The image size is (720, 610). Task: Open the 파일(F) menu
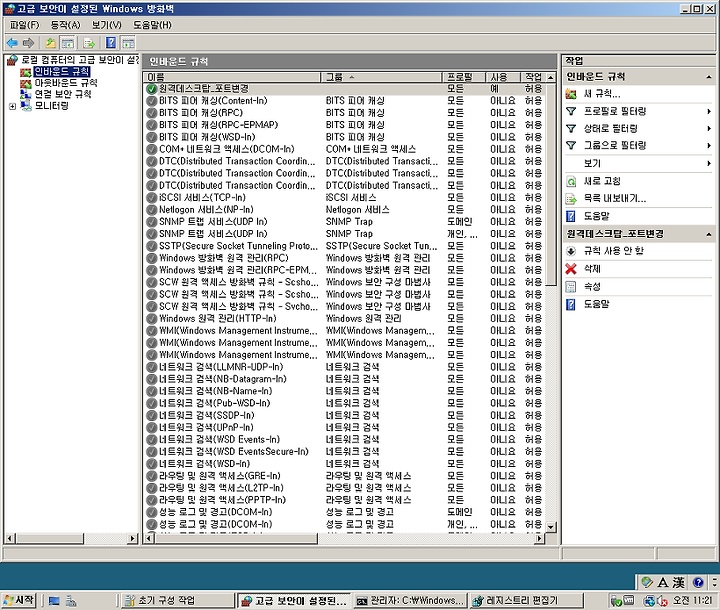click(x=24, y=25)
